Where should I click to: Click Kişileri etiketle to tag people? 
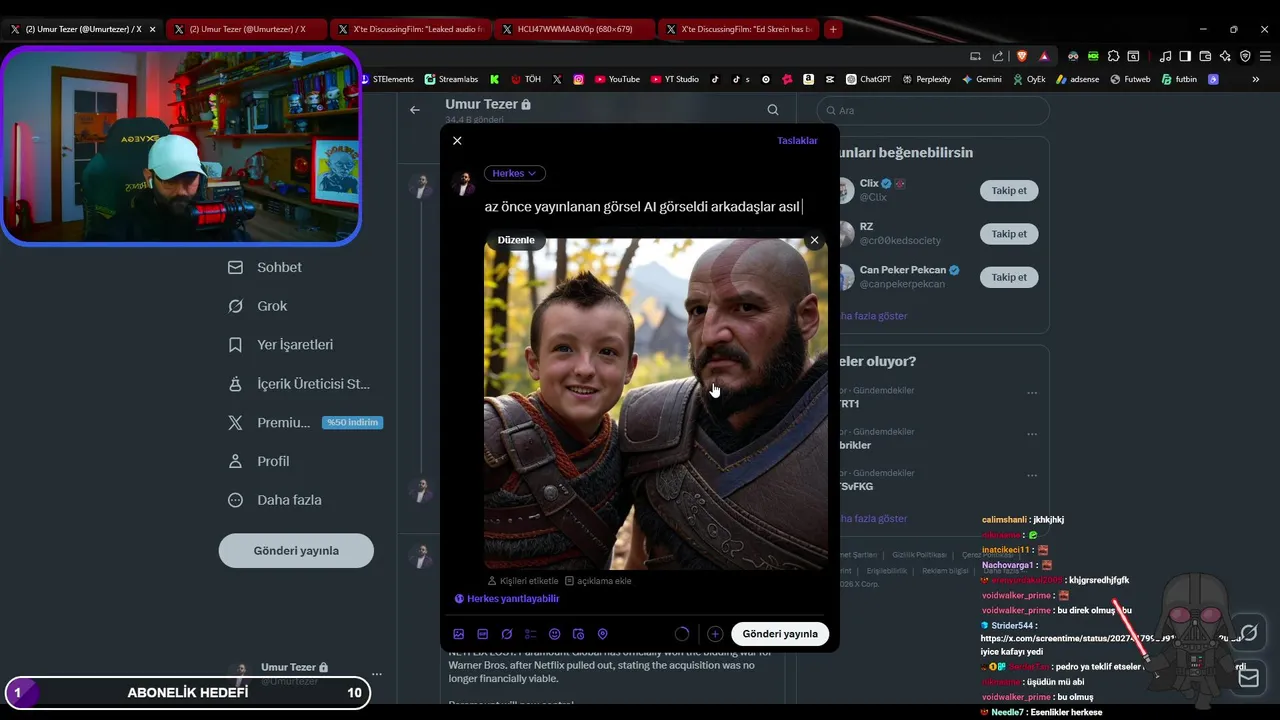click(x=523, y=581)
